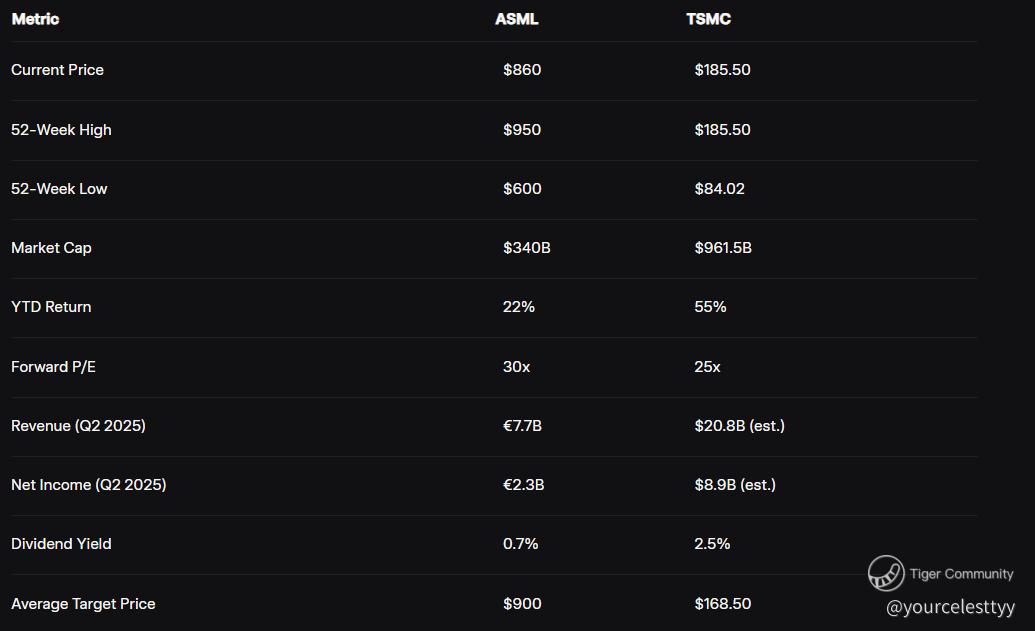Open the @yourcelesttyy user handle
The image size is (1035, 631).
(950, 607)
